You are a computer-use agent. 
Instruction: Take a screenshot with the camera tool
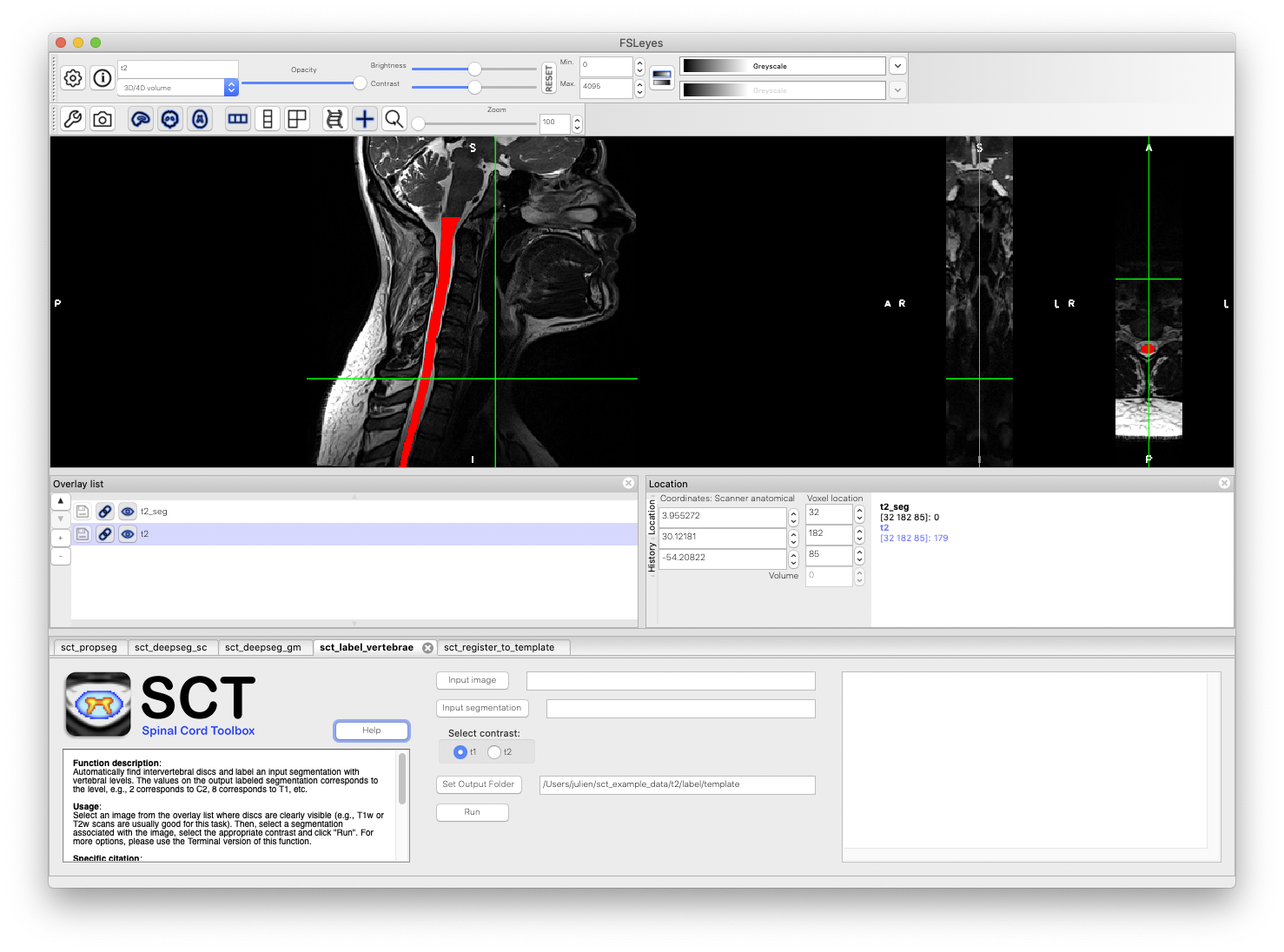(x=103, y=119)
